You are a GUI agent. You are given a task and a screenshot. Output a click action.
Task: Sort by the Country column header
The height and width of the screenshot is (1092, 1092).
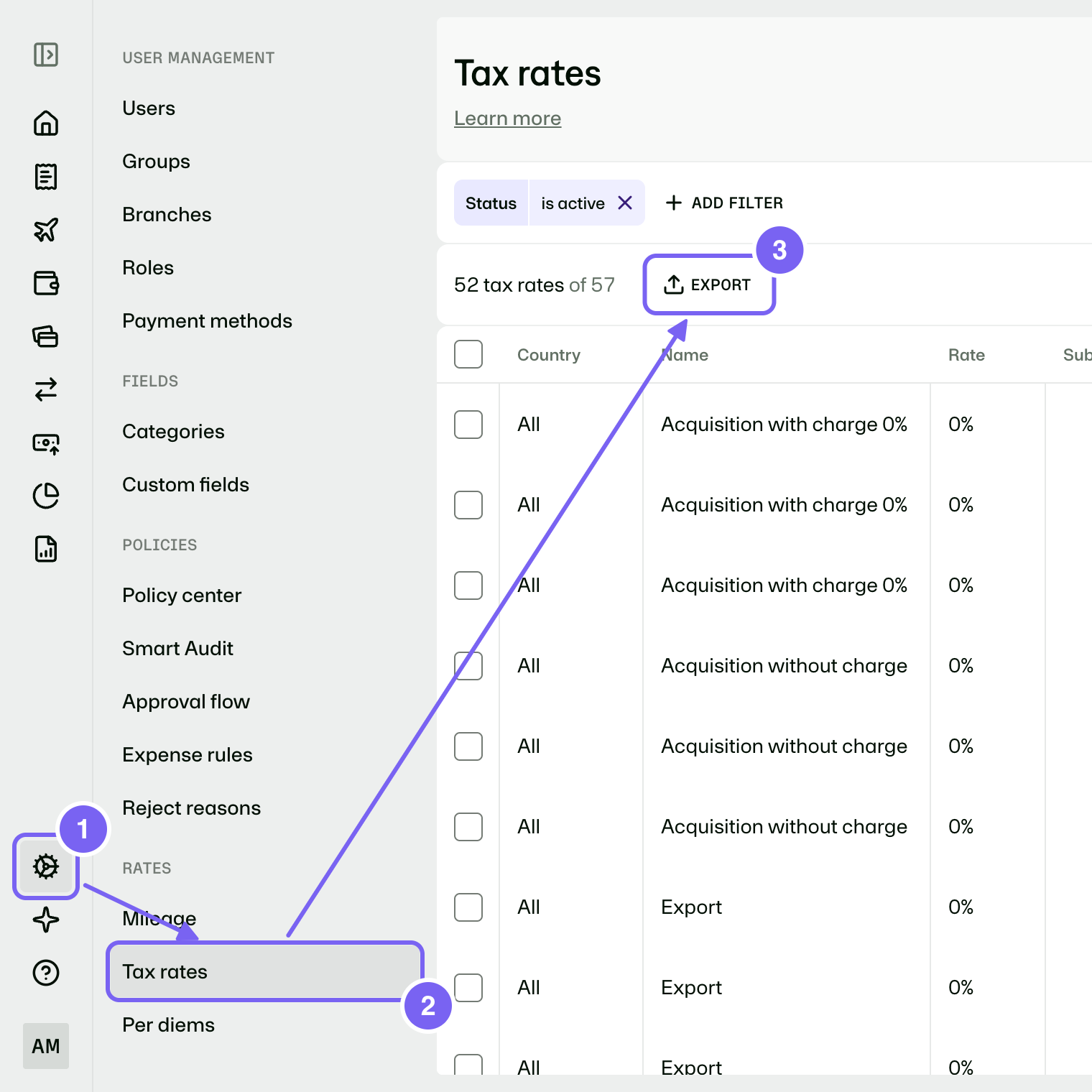[549, 355]
